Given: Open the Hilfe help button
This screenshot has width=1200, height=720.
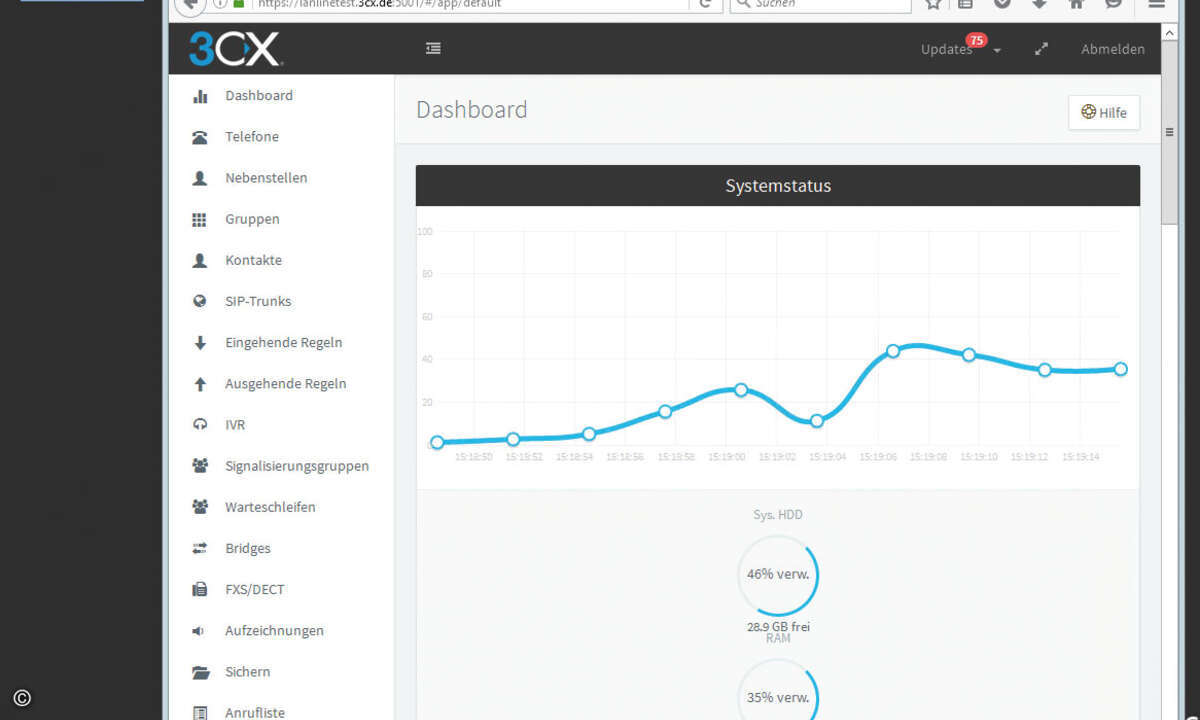Looking at the screenshot, I should click(x=1104, y=113).
